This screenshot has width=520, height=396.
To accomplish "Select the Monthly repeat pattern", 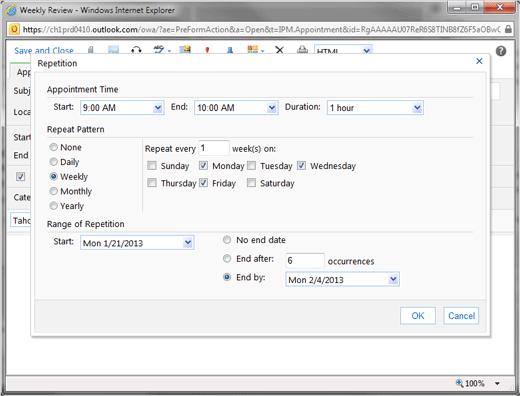I will pyautogui.click(x=53, y=191).
